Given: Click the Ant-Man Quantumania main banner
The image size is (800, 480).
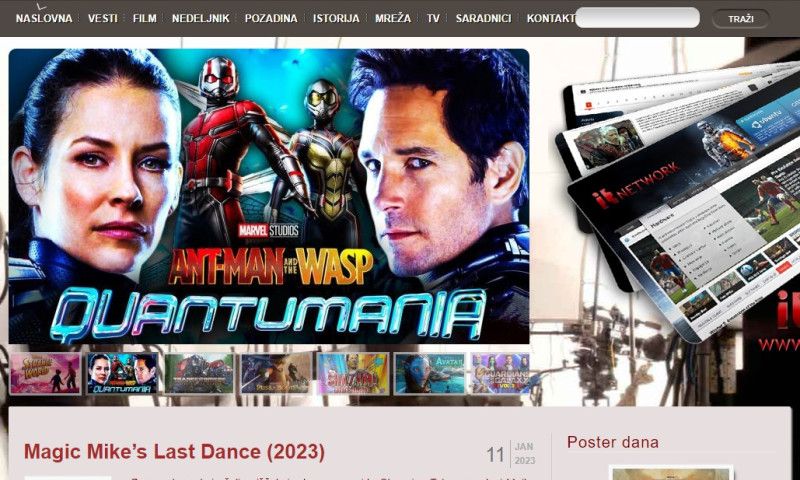Looking at the screenshot, I should point(269,197).
